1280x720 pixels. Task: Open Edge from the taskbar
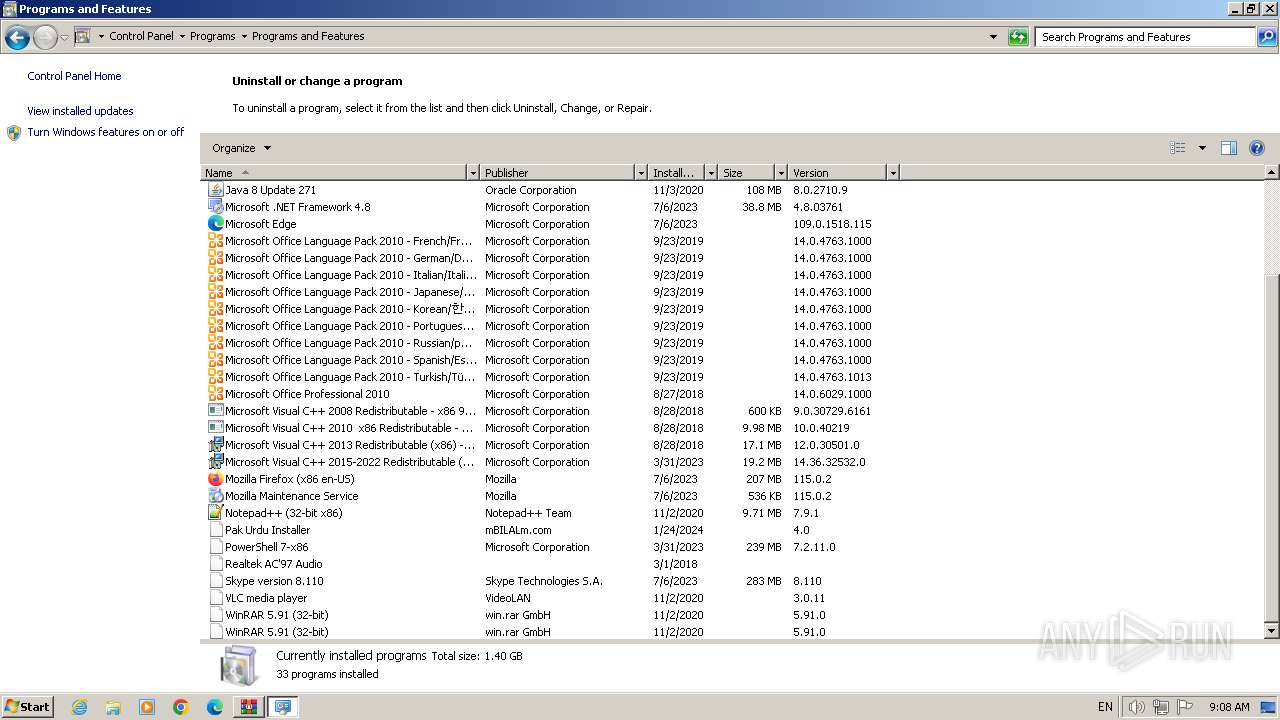click(x=215, y=707)
